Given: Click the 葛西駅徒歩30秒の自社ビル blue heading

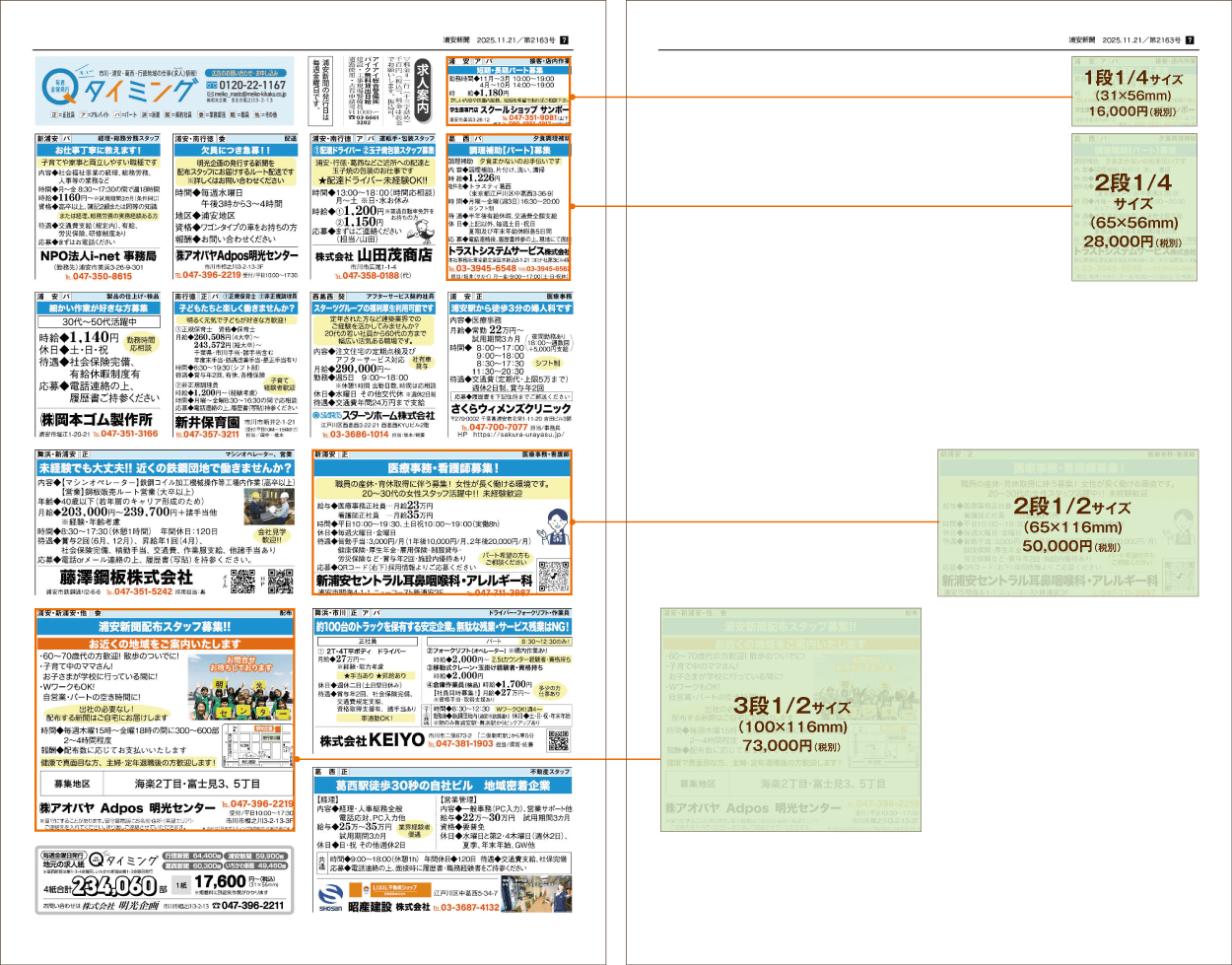Looking at the screenshot, I should [x=443, y=786].
